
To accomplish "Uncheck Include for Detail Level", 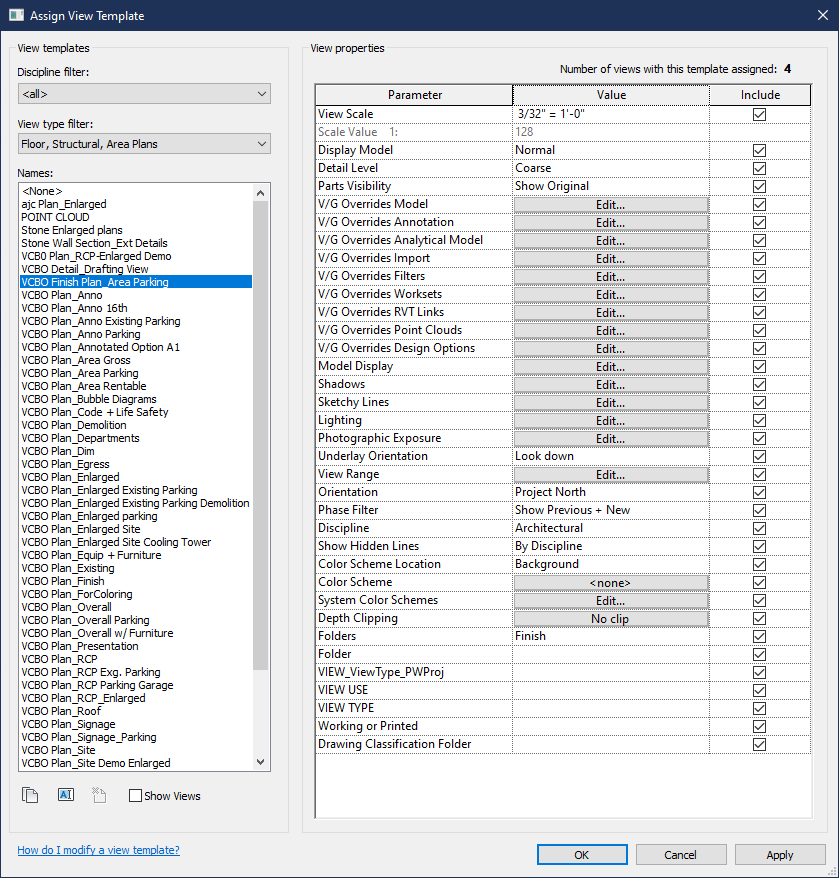I will coord(759,167).
